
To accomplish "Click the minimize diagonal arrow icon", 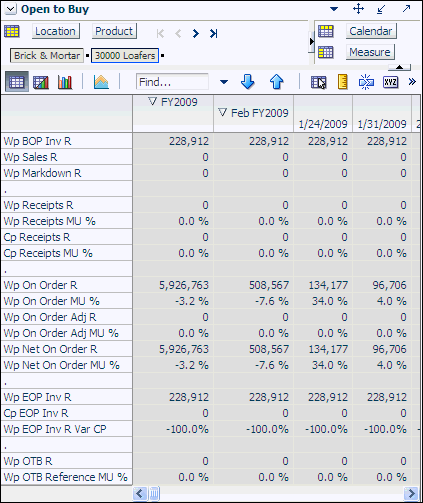I will 381,9.
